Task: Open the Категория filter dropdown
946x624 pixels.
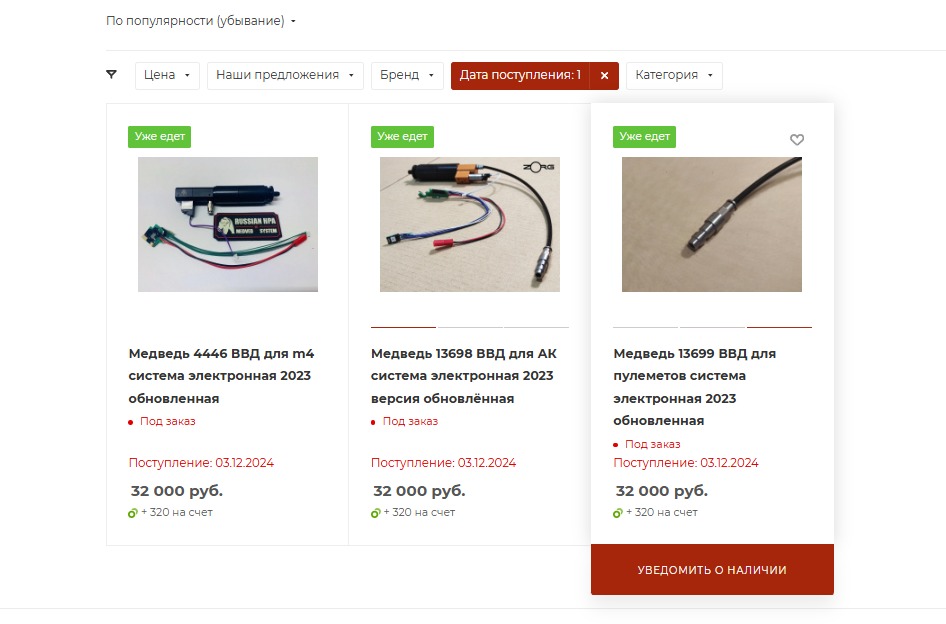Action: [x=674, y=75]
